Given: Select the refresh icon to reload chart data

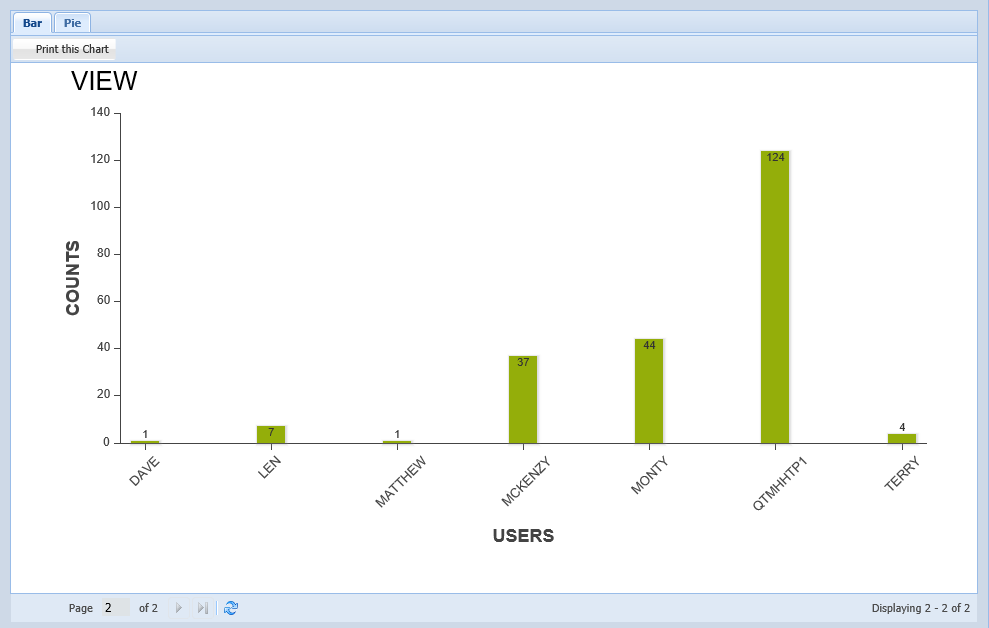Looking at the screenshot, I should (x=231, y=607).
